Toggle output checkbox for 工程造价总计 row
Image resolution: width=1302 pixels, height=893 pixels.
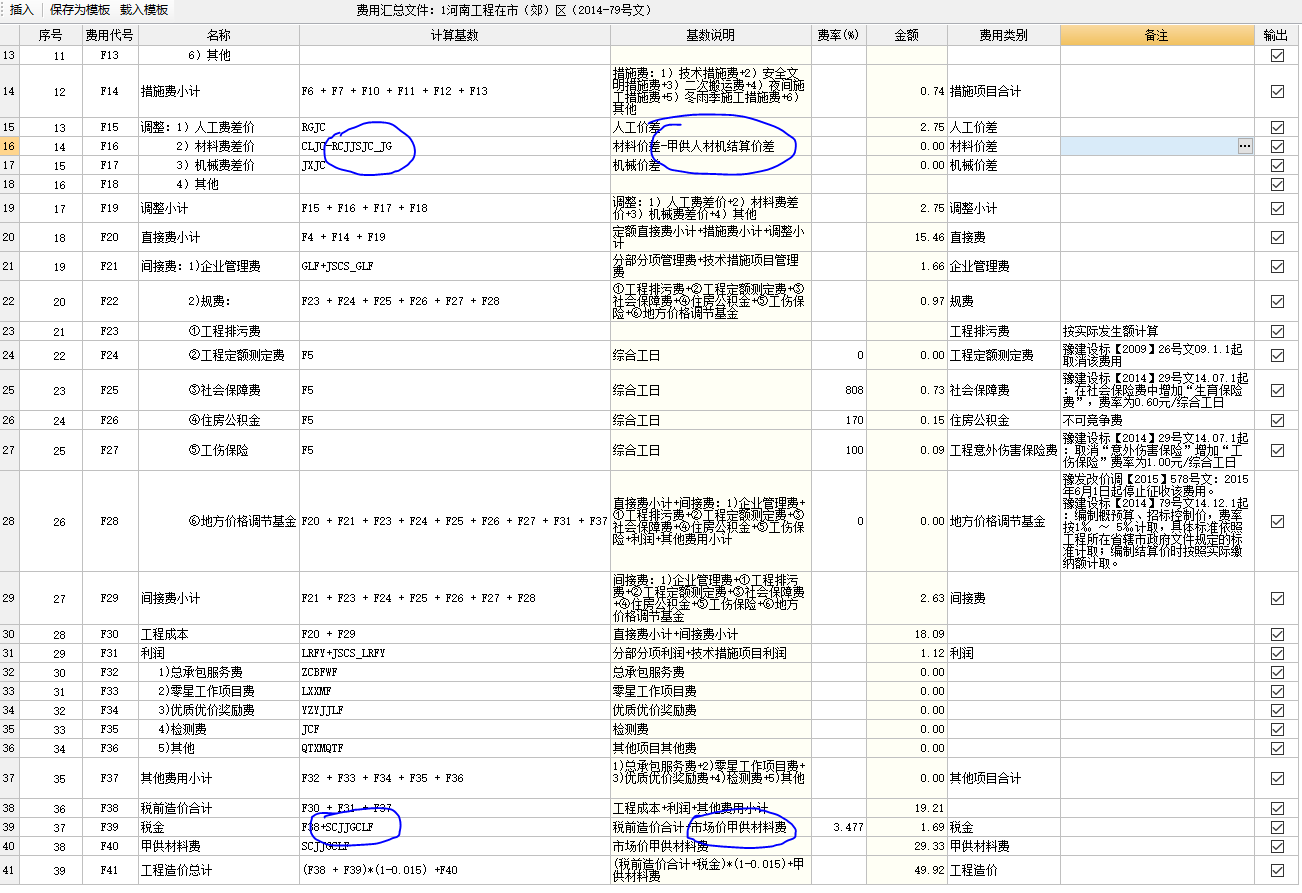pos(1277,870)
